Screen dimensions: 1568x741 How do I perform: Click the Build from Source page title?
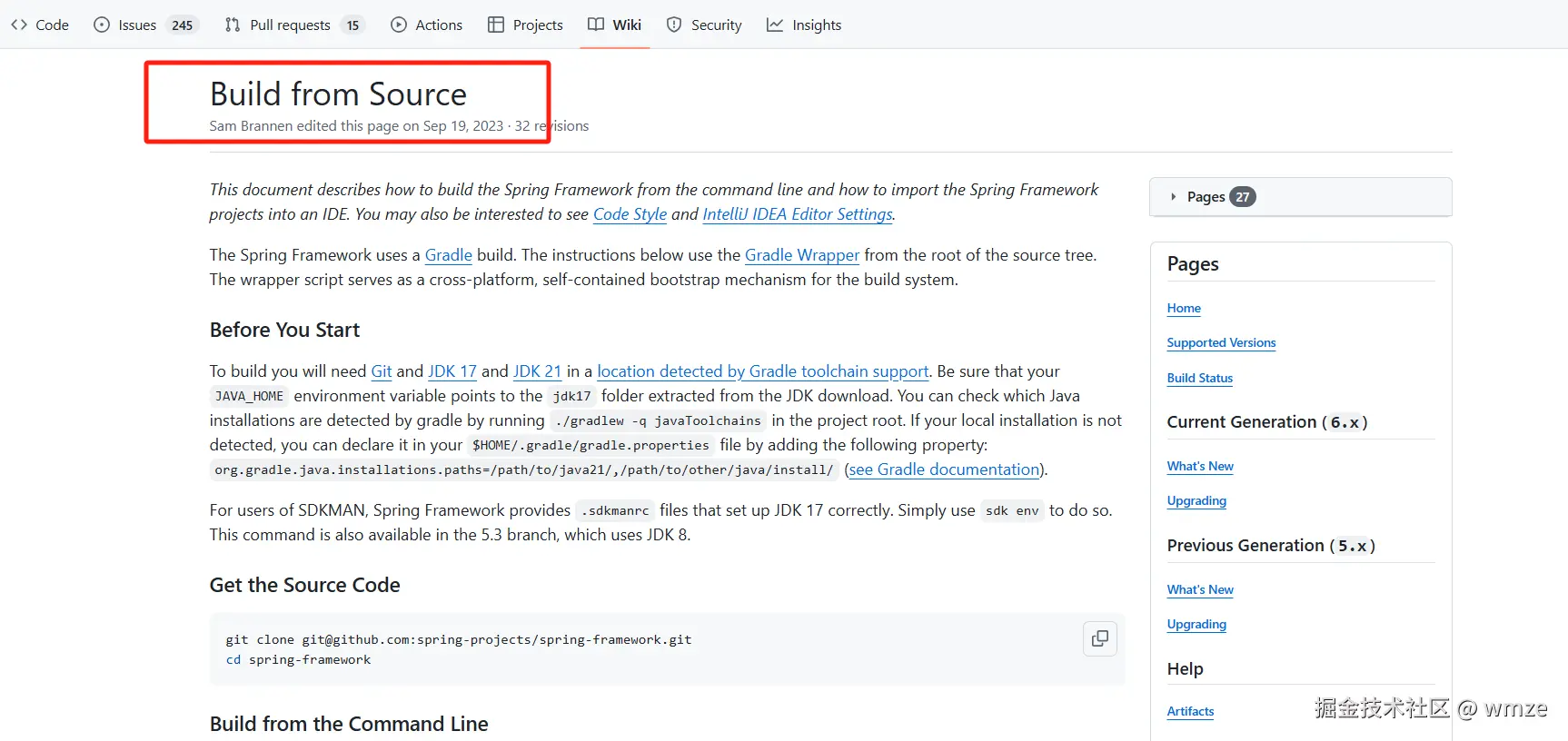point(338,94)
